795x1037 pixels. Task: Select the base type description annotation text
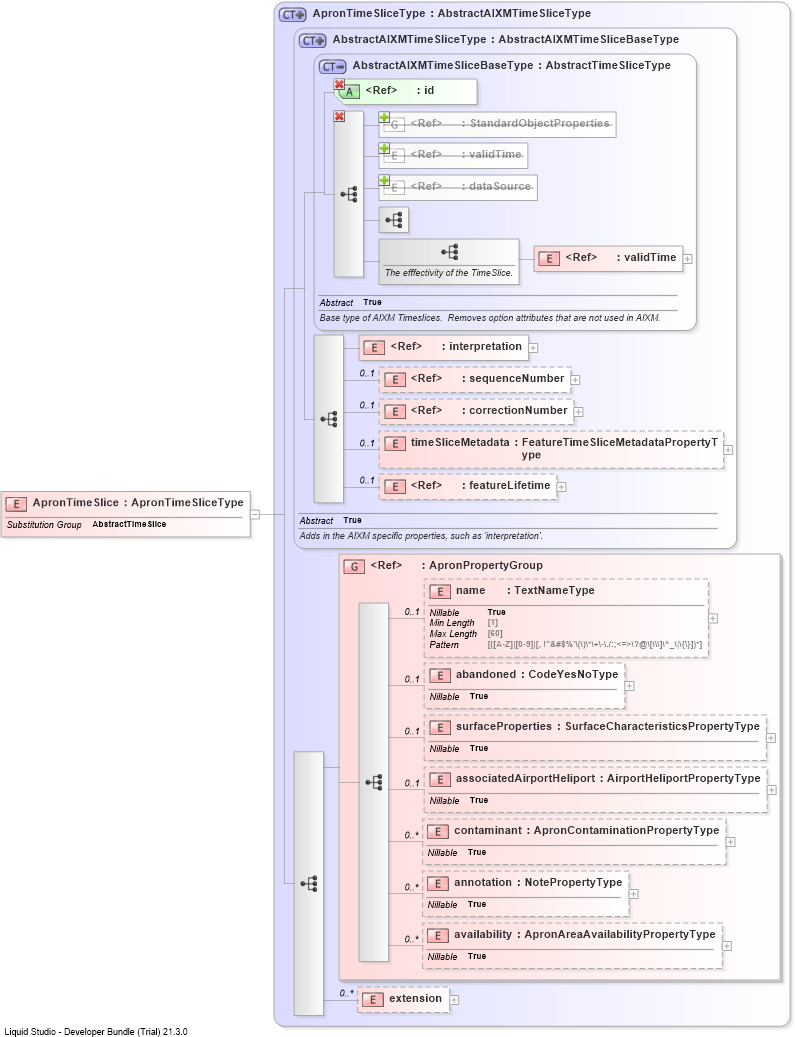pyautogui.click(x=489, y=318)
